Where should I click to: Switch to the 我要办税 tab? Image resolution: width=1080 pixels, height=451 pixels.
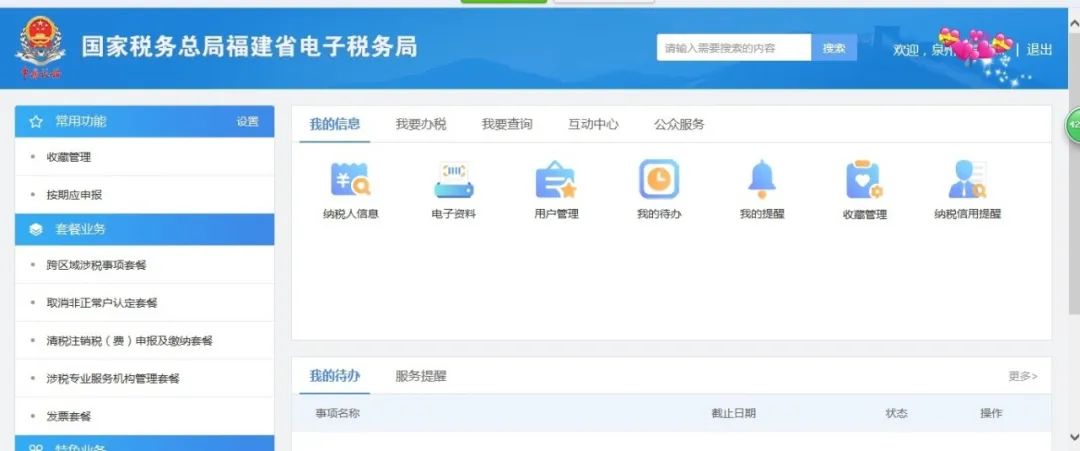pos(420,125)
